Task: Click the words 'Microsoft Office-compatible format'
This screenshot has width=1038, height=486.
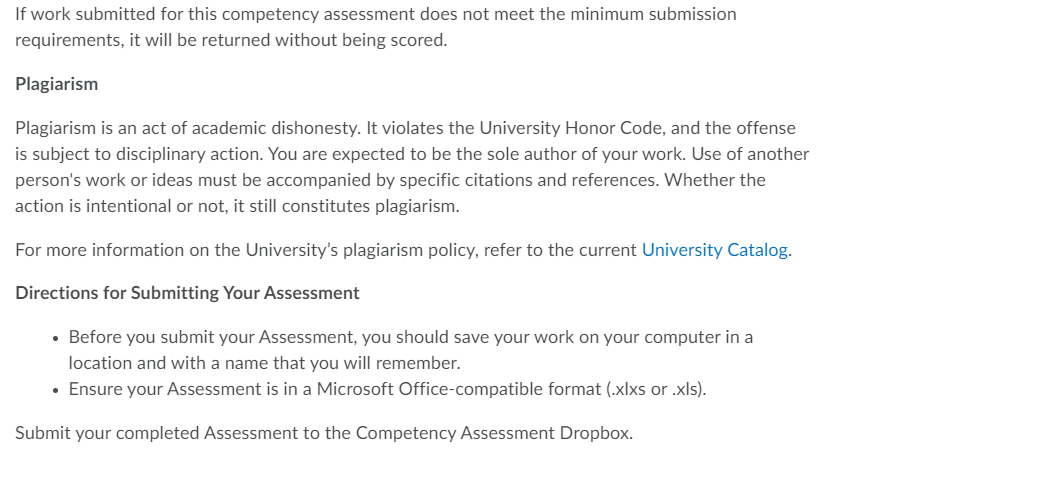Action: (459, 389)
